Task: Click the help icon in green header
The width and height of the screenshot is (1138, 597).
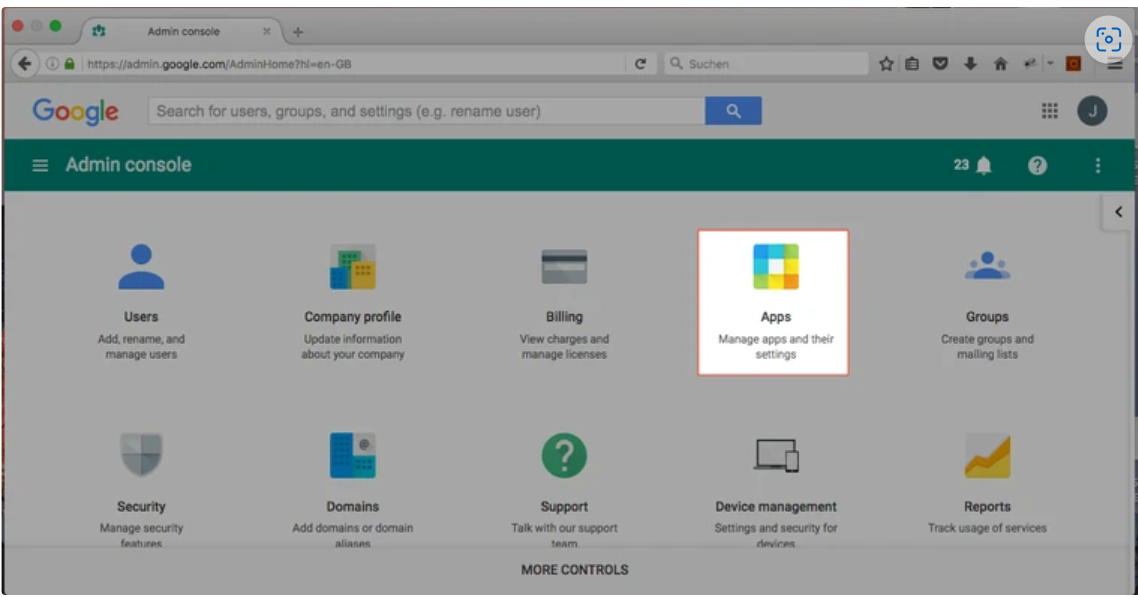Action: (1037, 166)
